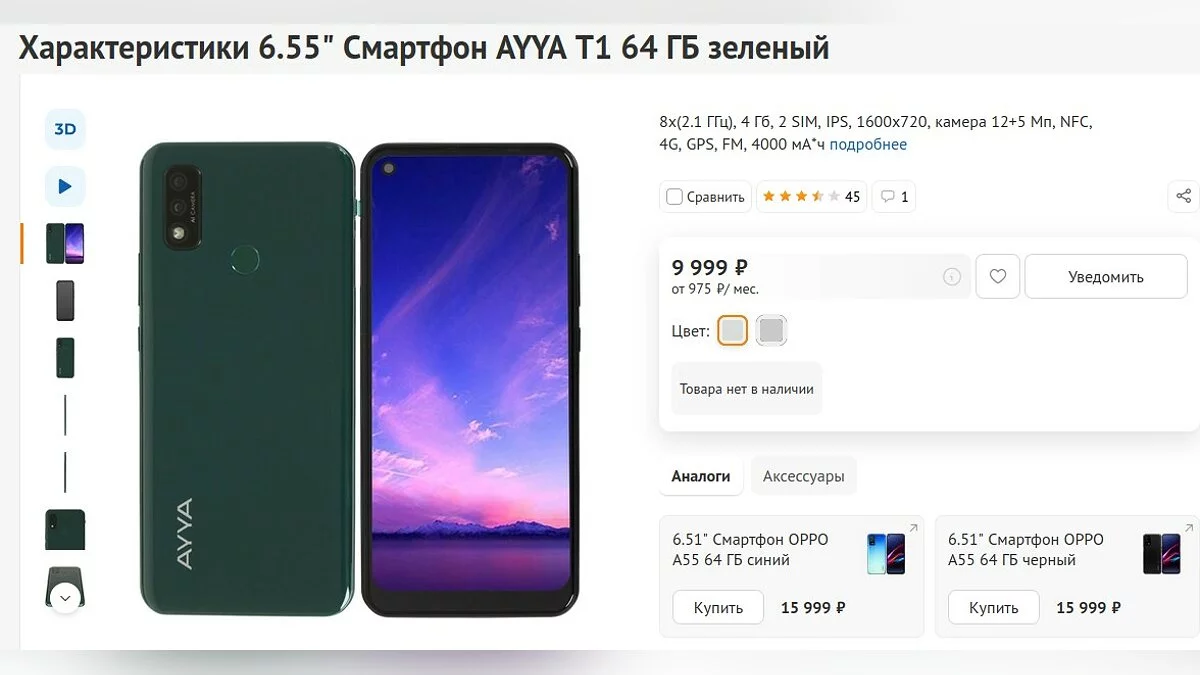Add the phone to favorites via heart icon
The height and width of the screenshot is (675, 1200).
(997, 277)
